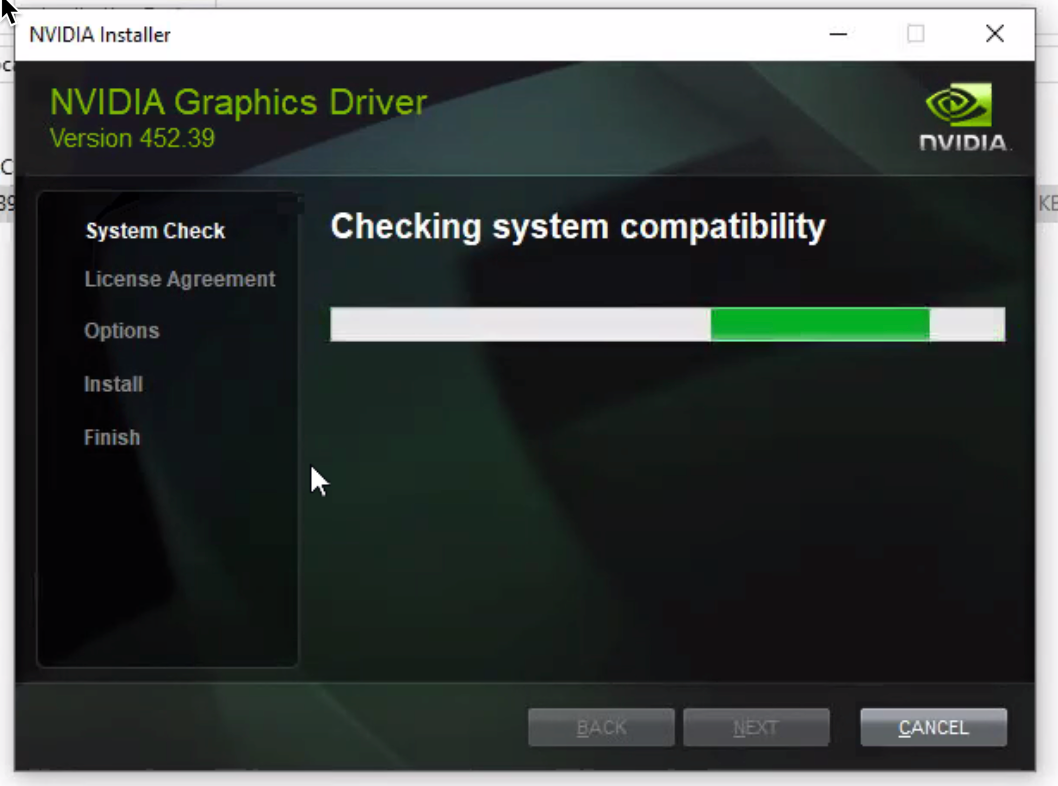Select the License Agreement step

(x=179, y=279)
